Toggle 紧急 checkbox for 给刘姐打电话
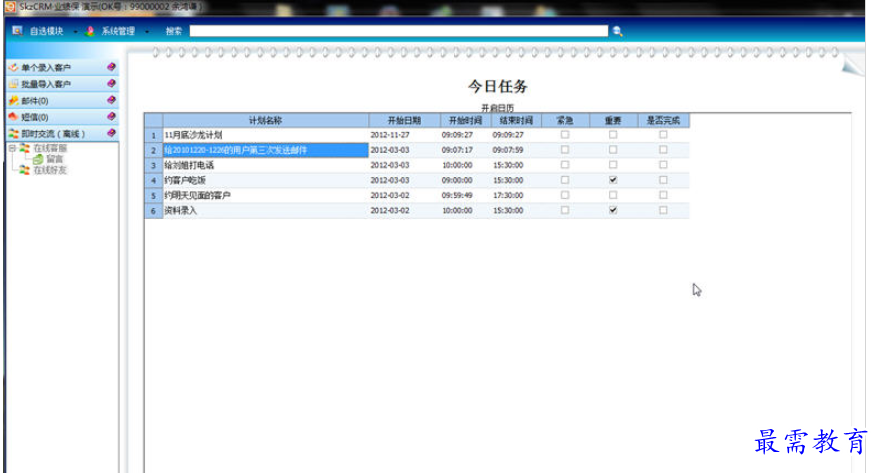Screen dimensions: 876x473 click(565, 165)
